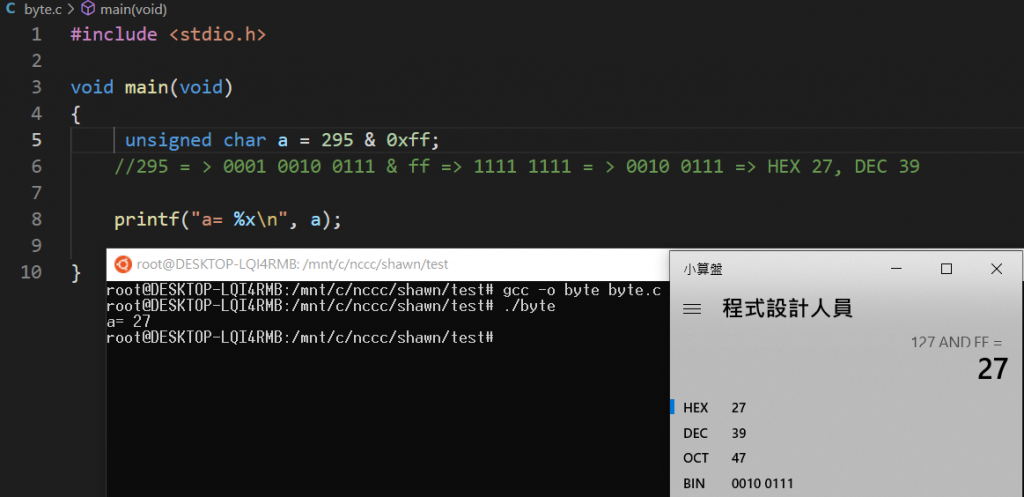Click the BIN value 0010 0111
The height and width of the screenshot is (497, 1024).
[x=762, y=484]
